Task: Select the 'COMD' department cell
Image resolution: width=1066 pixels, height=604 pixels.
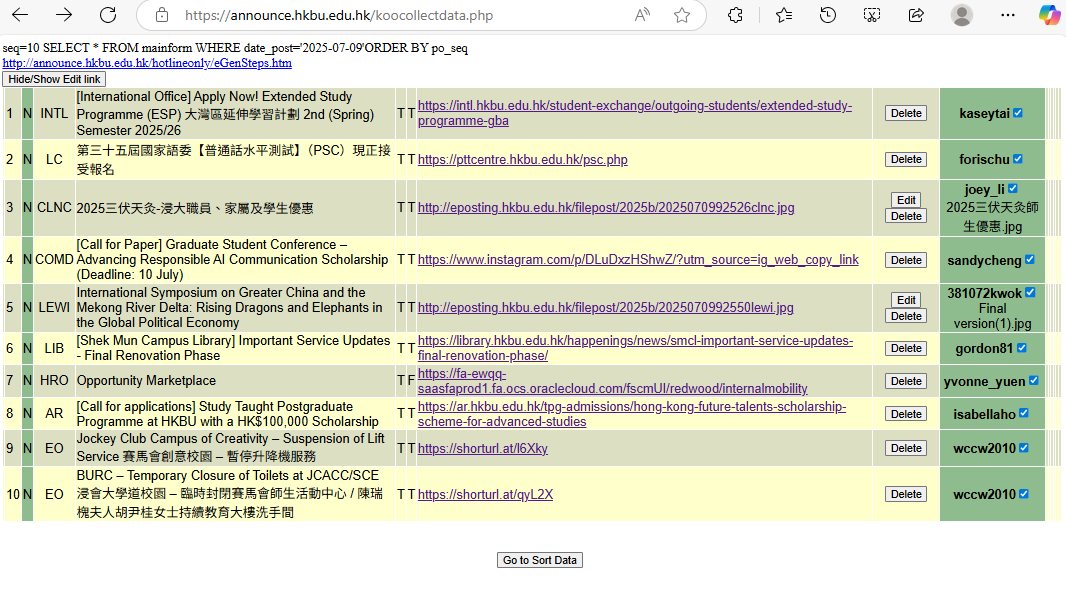Action: pos(54,259)
